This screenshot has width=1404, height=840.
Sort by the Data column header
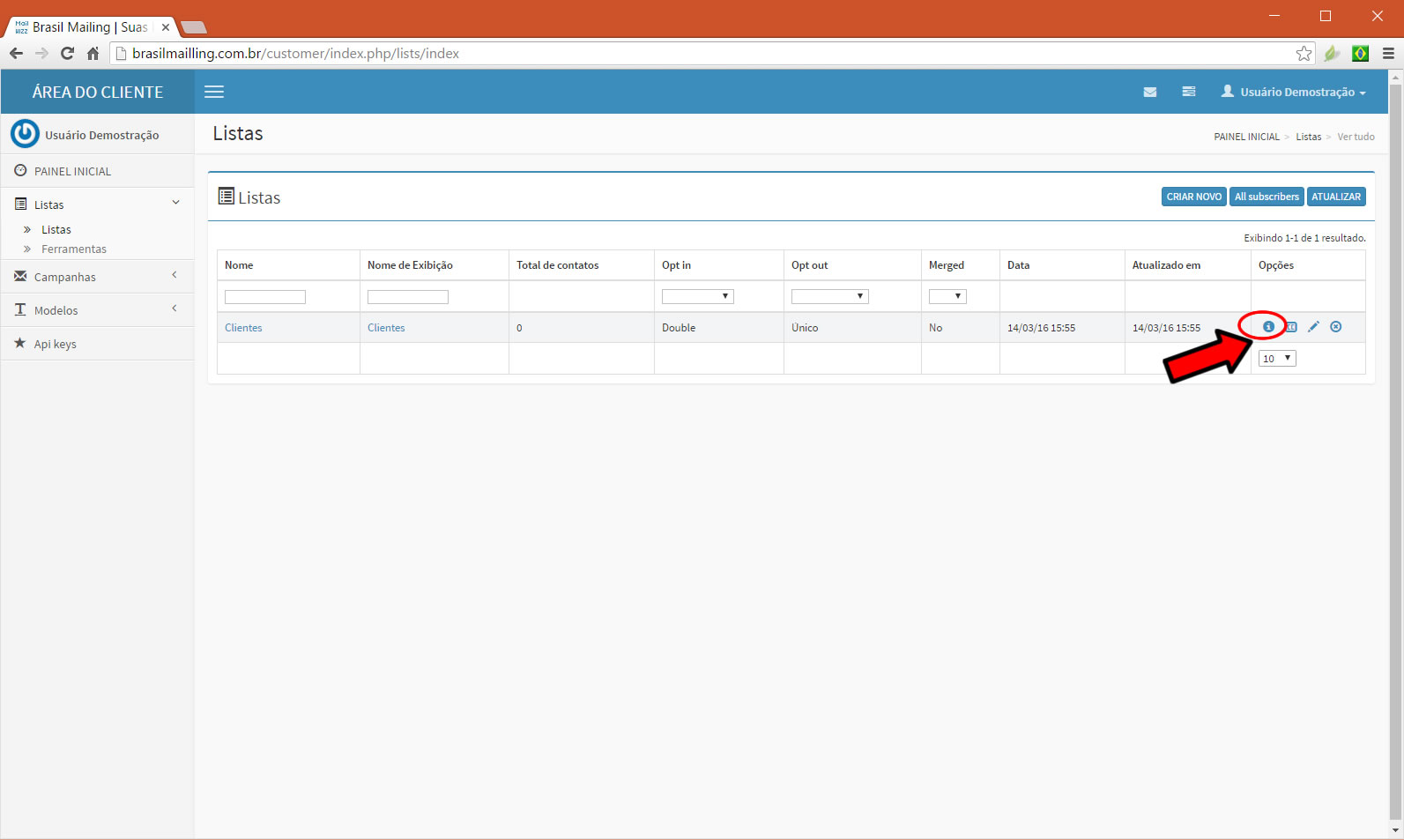coord(1018,265)
